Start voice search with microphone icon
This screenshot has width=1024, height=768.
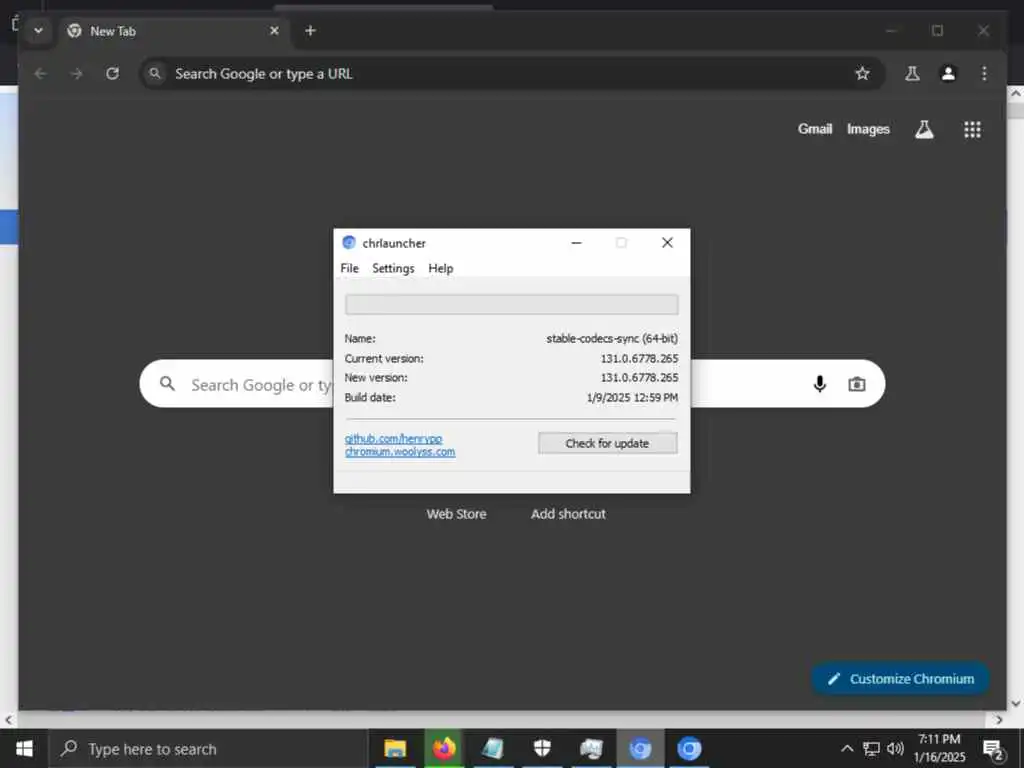(820, 384)
